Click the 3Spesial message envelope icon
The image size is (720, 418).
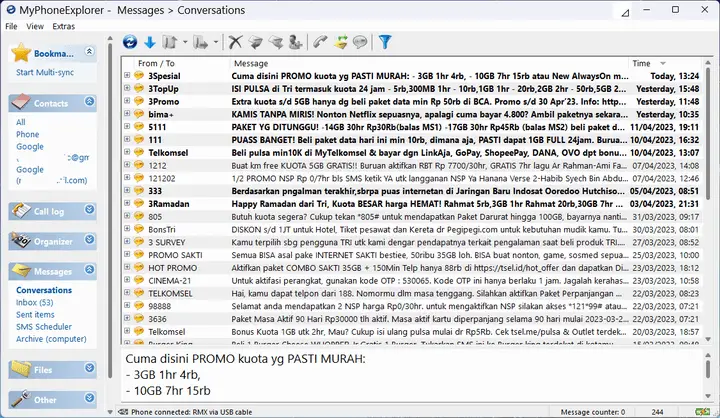139,76
